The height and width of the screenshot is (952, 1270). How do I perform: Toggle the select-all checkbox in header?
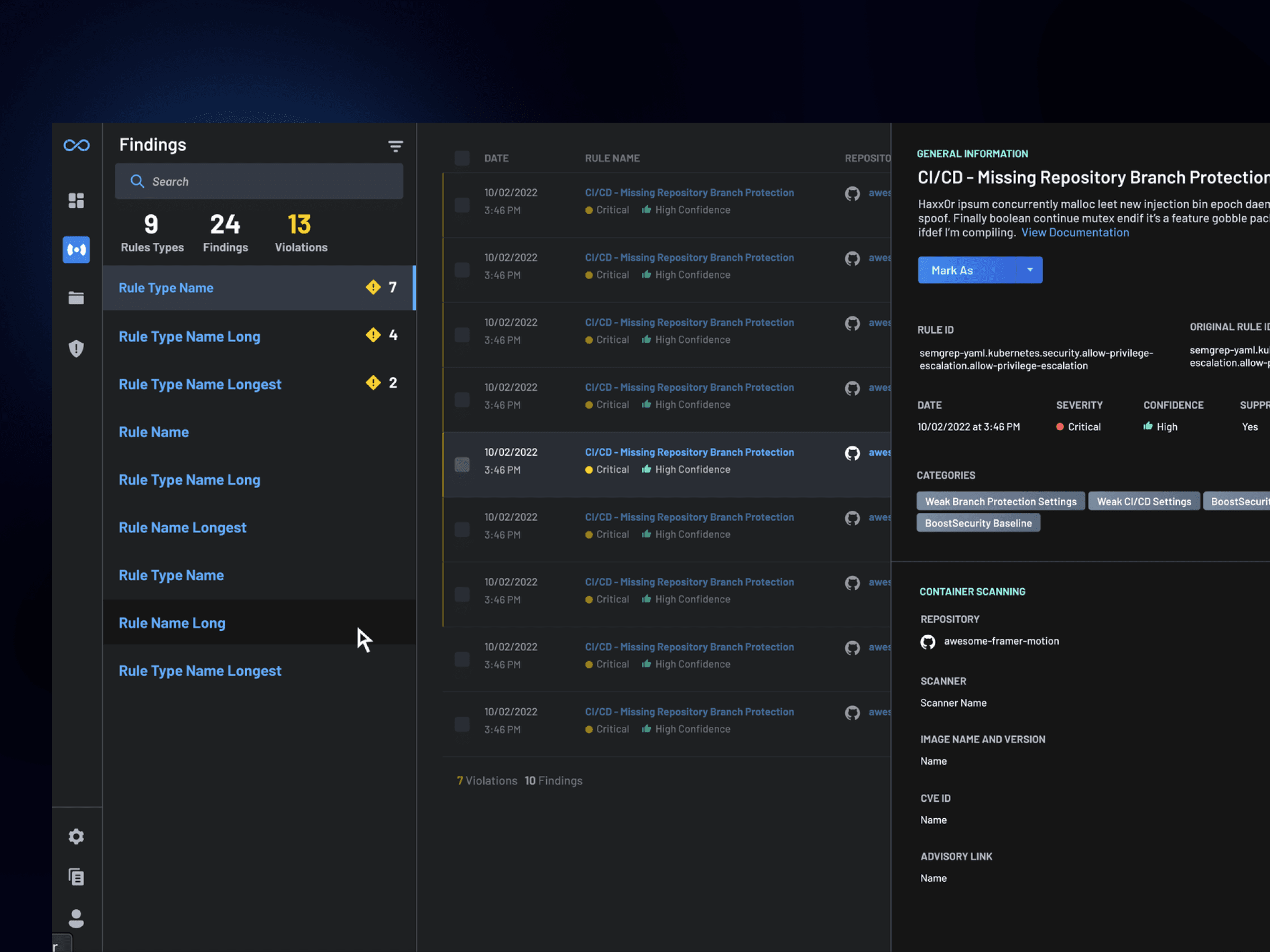(462, 158)
